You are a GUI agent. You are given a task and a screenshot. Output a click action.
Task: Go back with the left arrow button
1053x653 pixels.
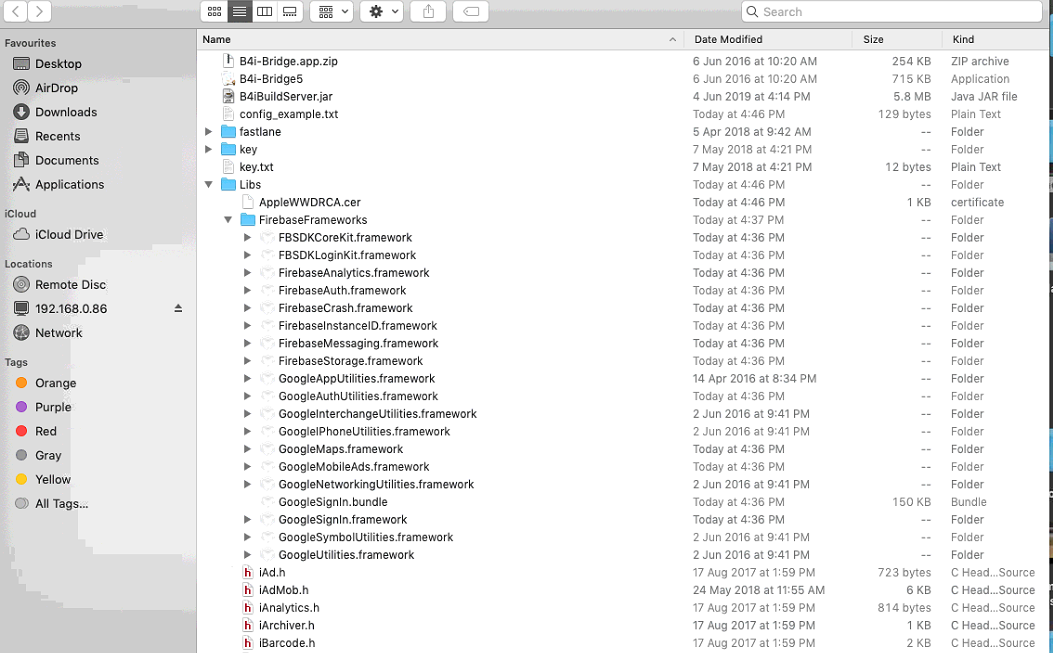(15, 11)
